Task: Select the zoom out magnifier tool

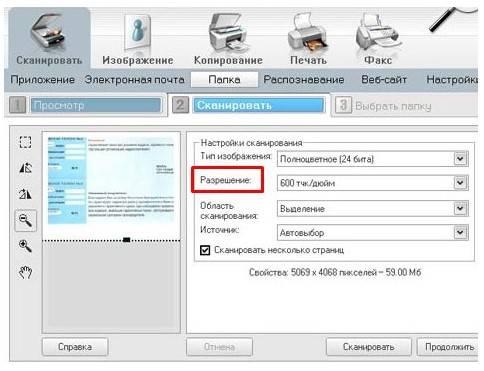Action: point(26,220)
